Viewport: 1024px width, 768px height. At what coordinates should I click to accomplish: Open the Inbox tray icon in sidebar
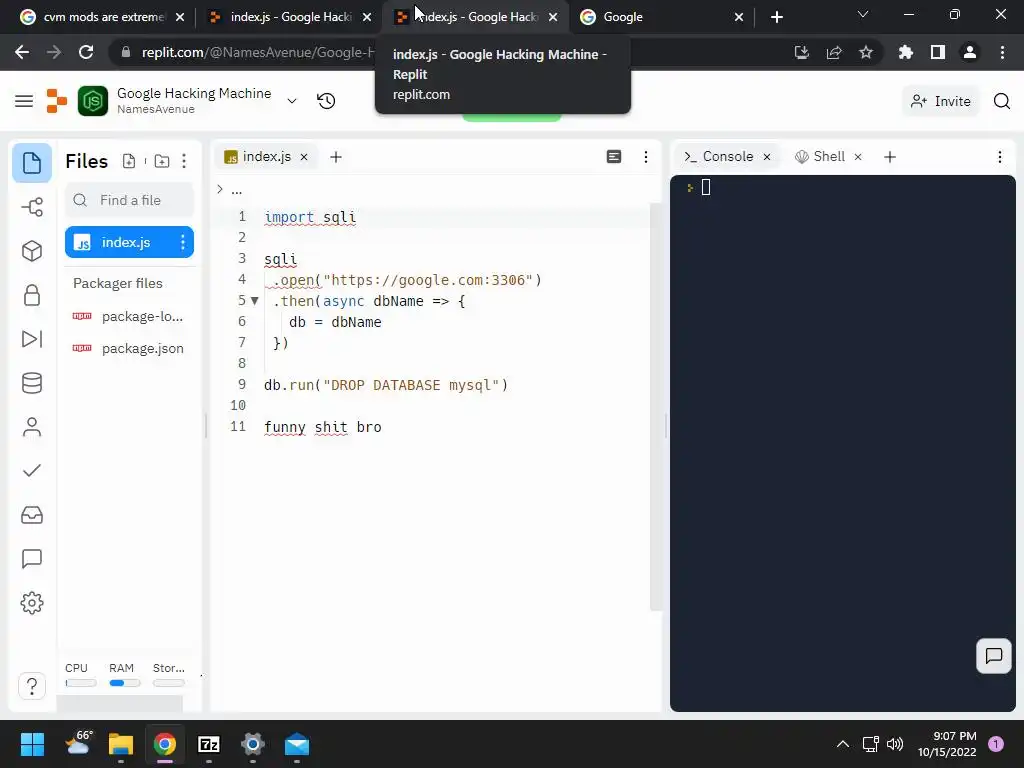[x=31, y=515]
